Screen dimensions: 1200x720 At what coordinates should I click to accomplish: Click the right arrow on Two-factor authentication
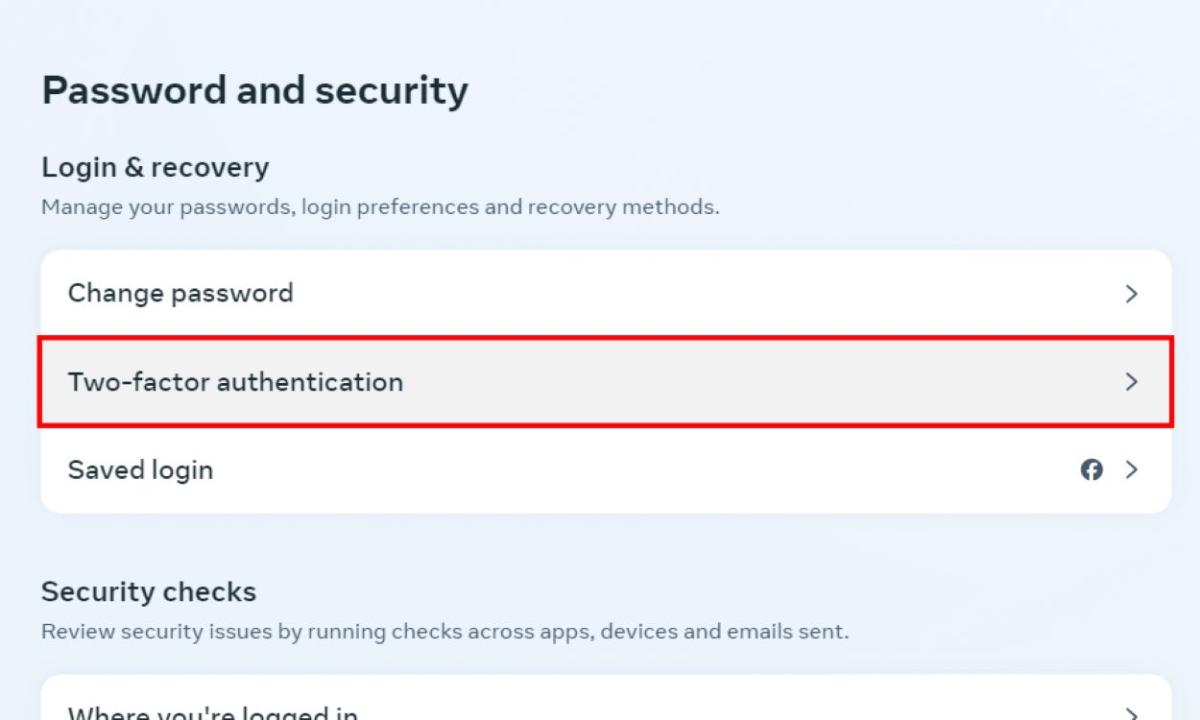(x=1132, y=382)
